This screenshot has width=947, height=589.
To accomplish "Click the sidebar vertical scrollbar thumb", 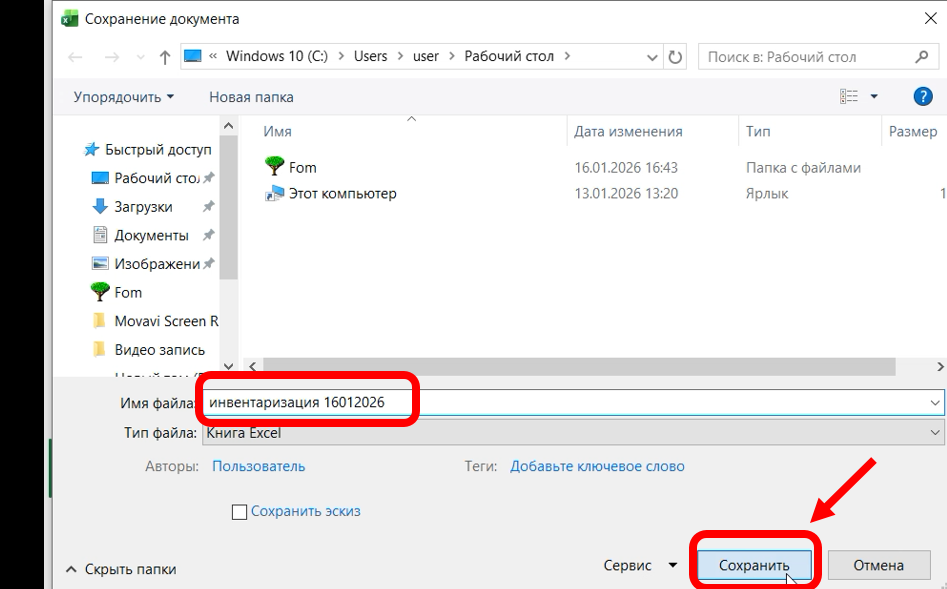I will point(228,207).
